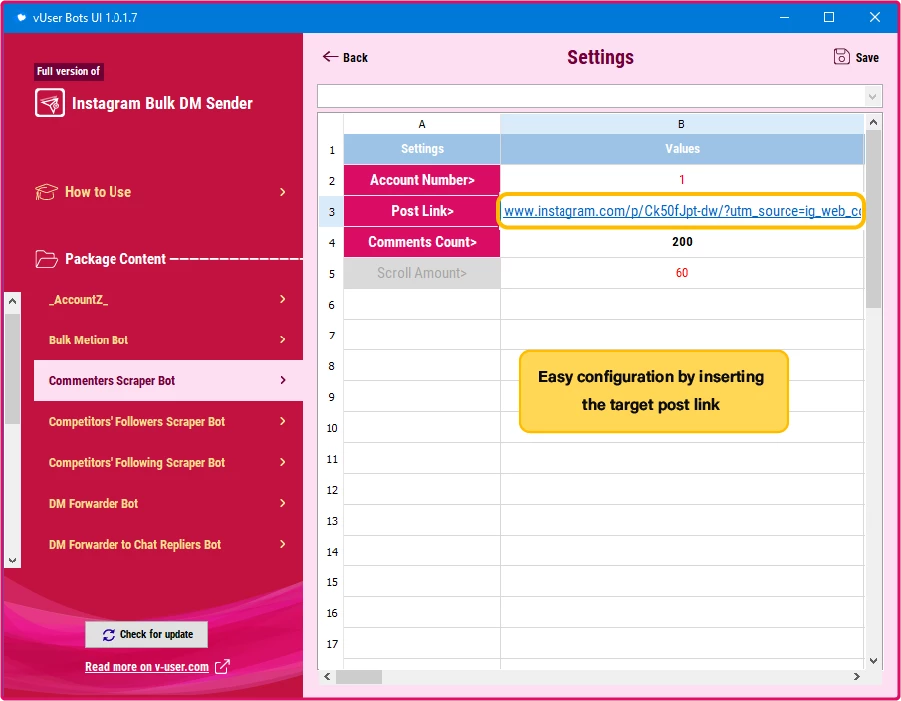The height and width of the screenshot is (701, 901).
Task: Select _AccountZ_ from the package list
Action: tap(168, 299)
